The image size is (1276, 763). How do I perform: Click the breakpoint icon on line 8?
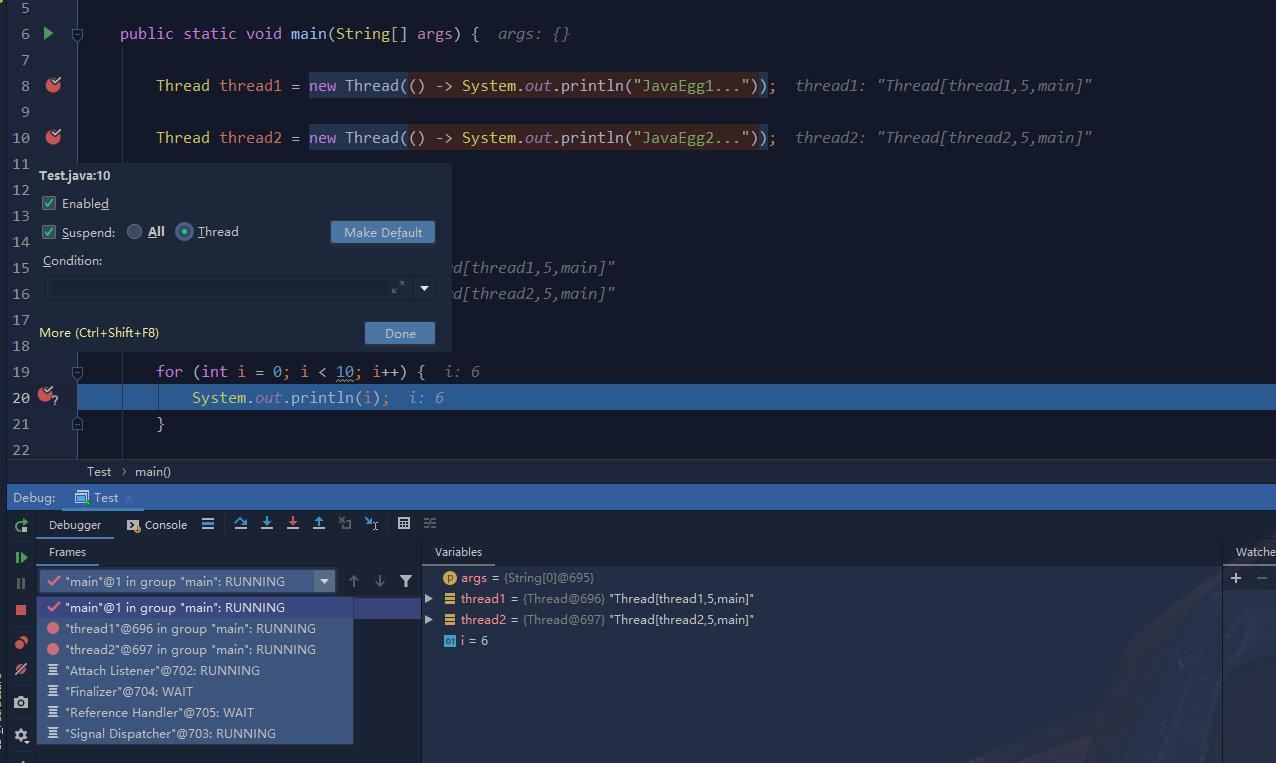click(x=53, y=85)
